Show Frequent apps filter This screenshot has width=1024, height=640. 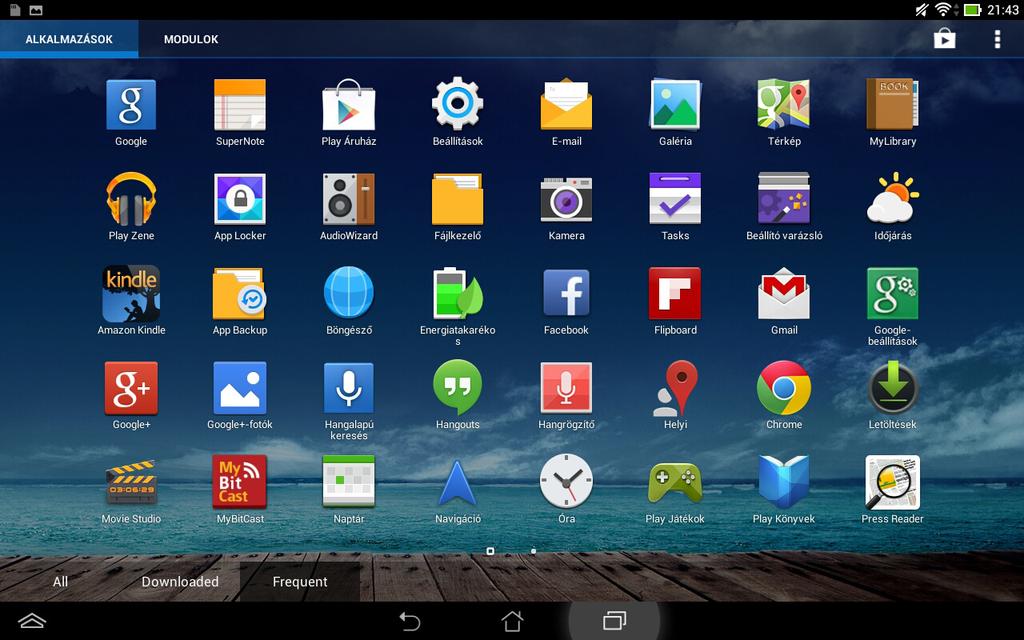[x=300, y=582]
